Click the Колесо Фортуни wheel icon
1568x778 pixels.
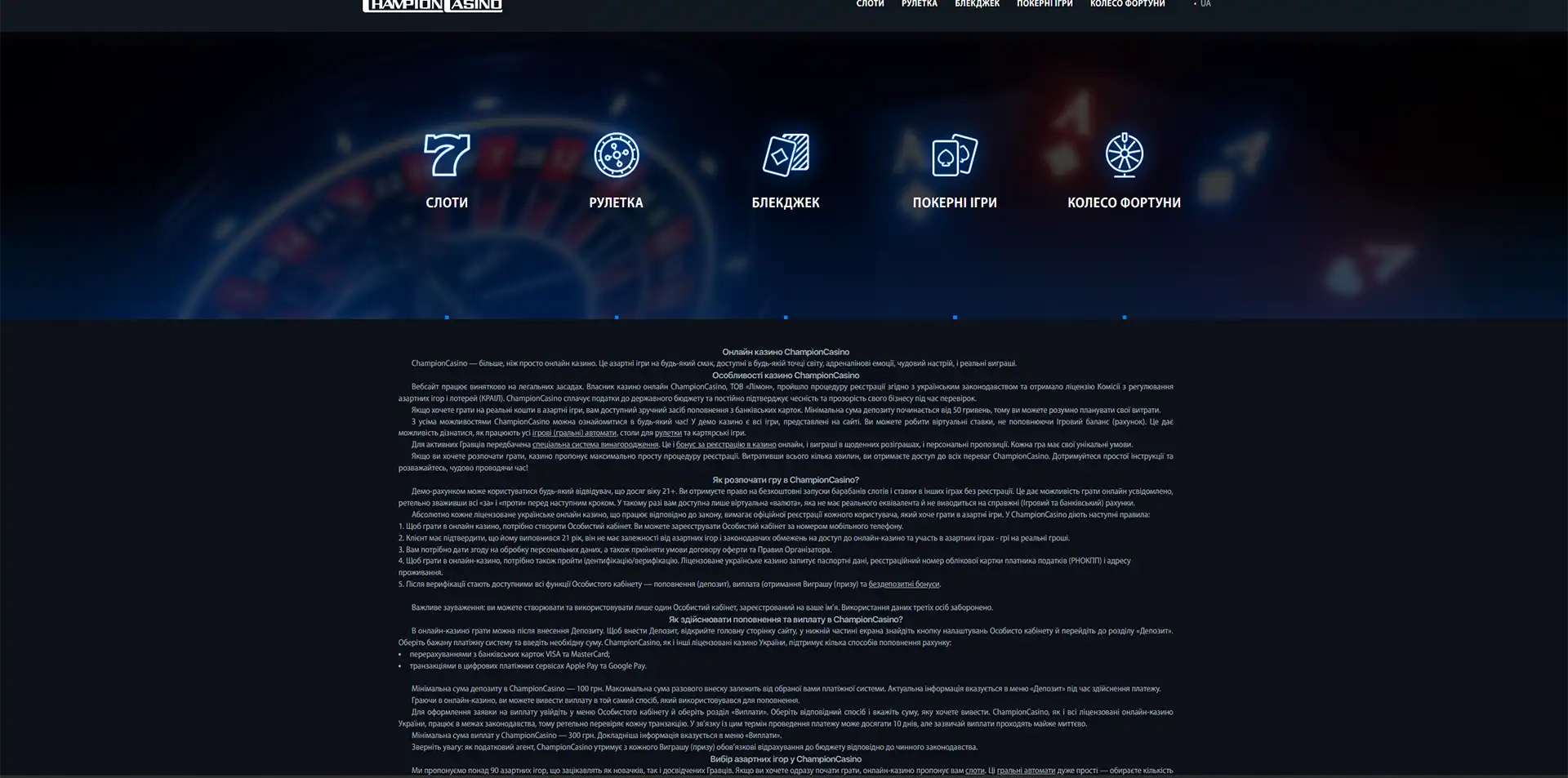1124,155
